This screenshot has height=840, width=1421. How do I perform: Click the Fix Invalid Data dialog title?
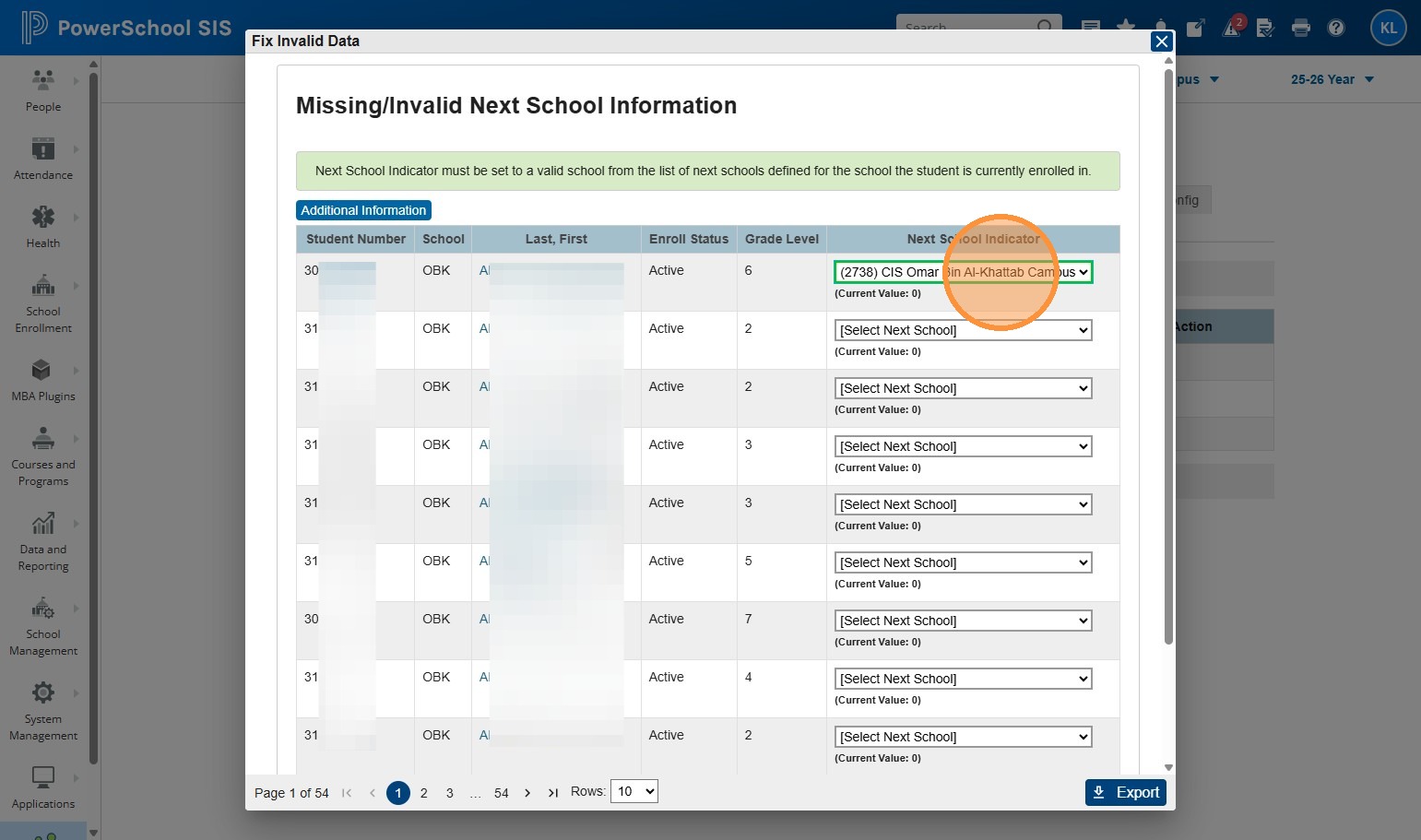point(305,41)
